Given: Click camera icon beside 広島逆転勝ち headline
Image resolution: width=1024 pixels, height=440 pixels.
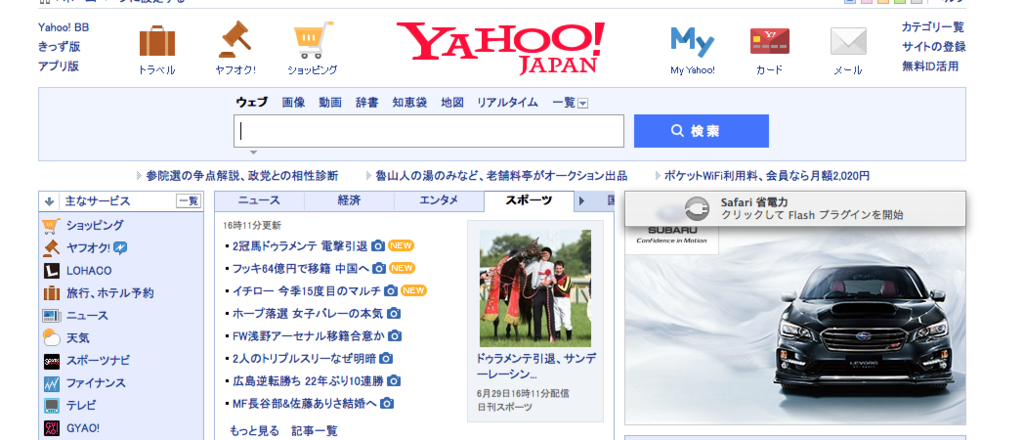Looking at the screenshot, I should (x=394, y=381).
